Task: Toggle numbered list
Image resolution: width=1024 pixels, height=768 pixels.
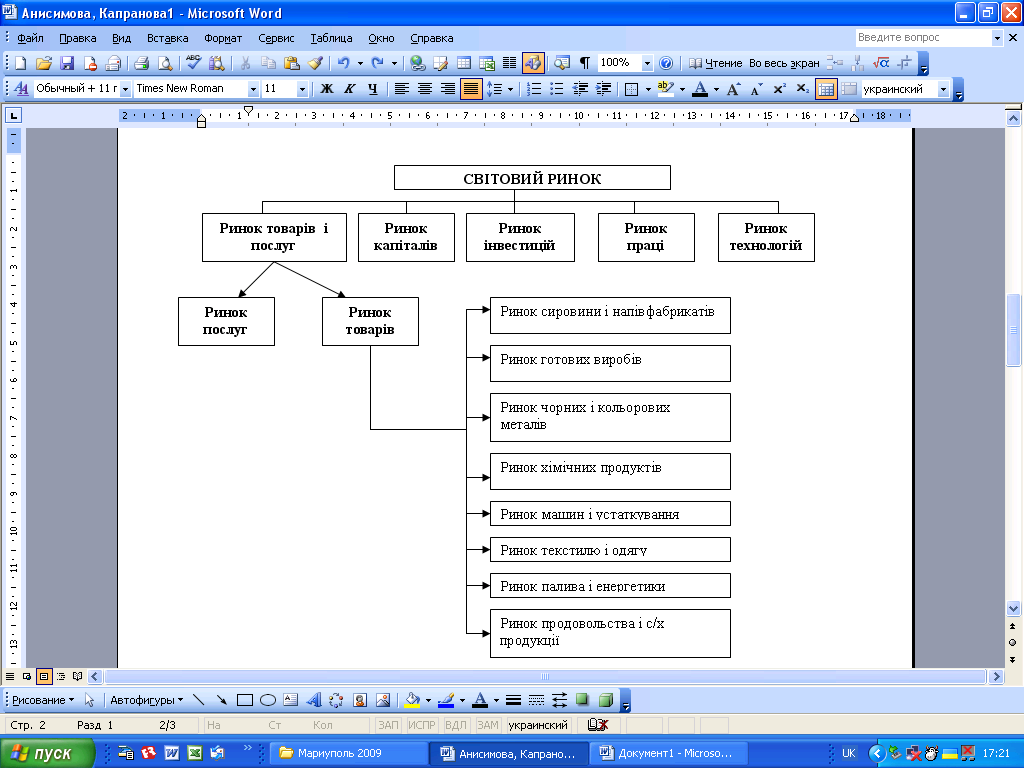Action: click(x=534, y=89)
